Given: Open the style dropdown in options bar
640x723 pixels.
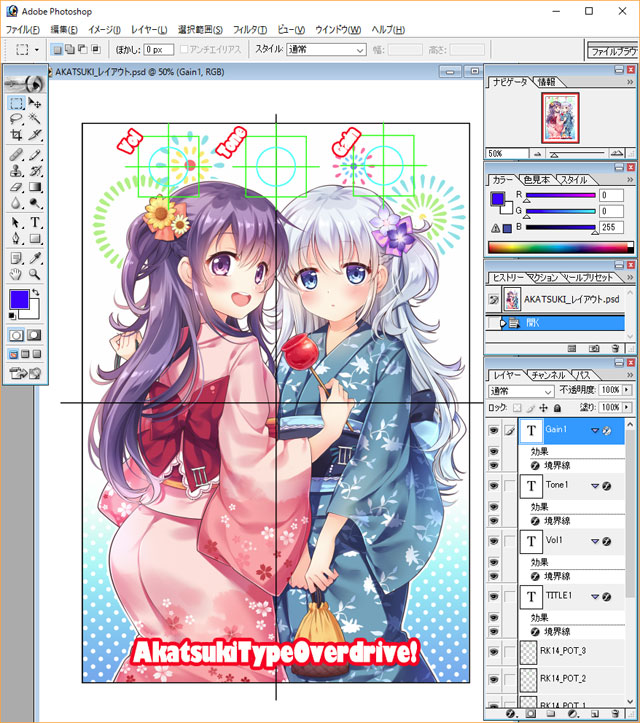Looking at the screenshot, I should tap(361, 50).
